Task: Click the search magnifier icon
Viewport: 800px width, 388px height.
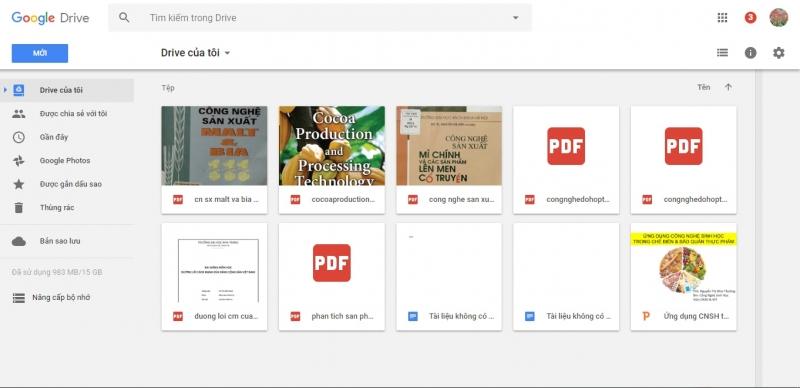Action: pos(124,17)
